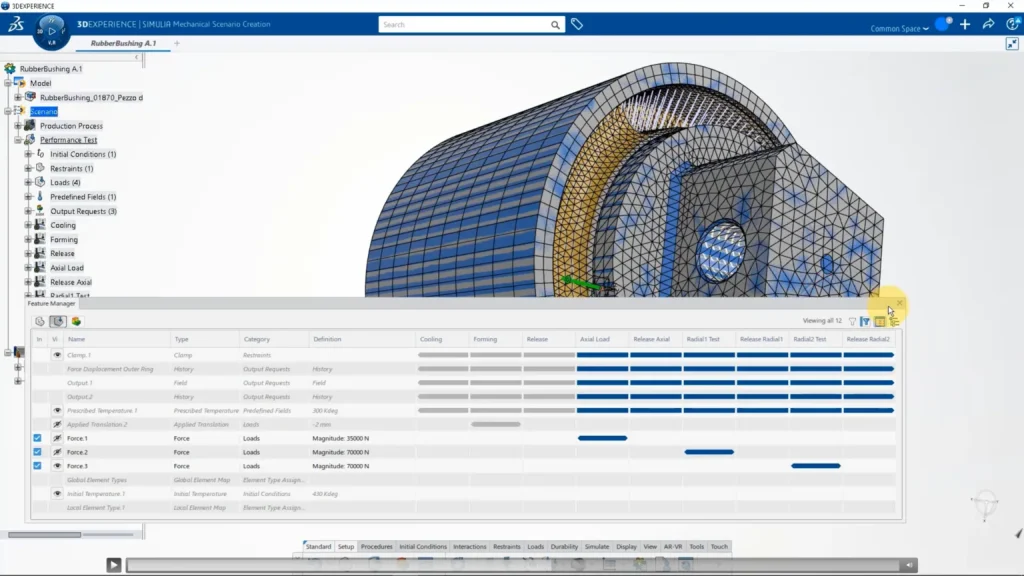Image resolution: width=1024 pixels, height=576 pixels.
Task: Click the tree list view icon in Feature Manager
Action: point(894,321)
